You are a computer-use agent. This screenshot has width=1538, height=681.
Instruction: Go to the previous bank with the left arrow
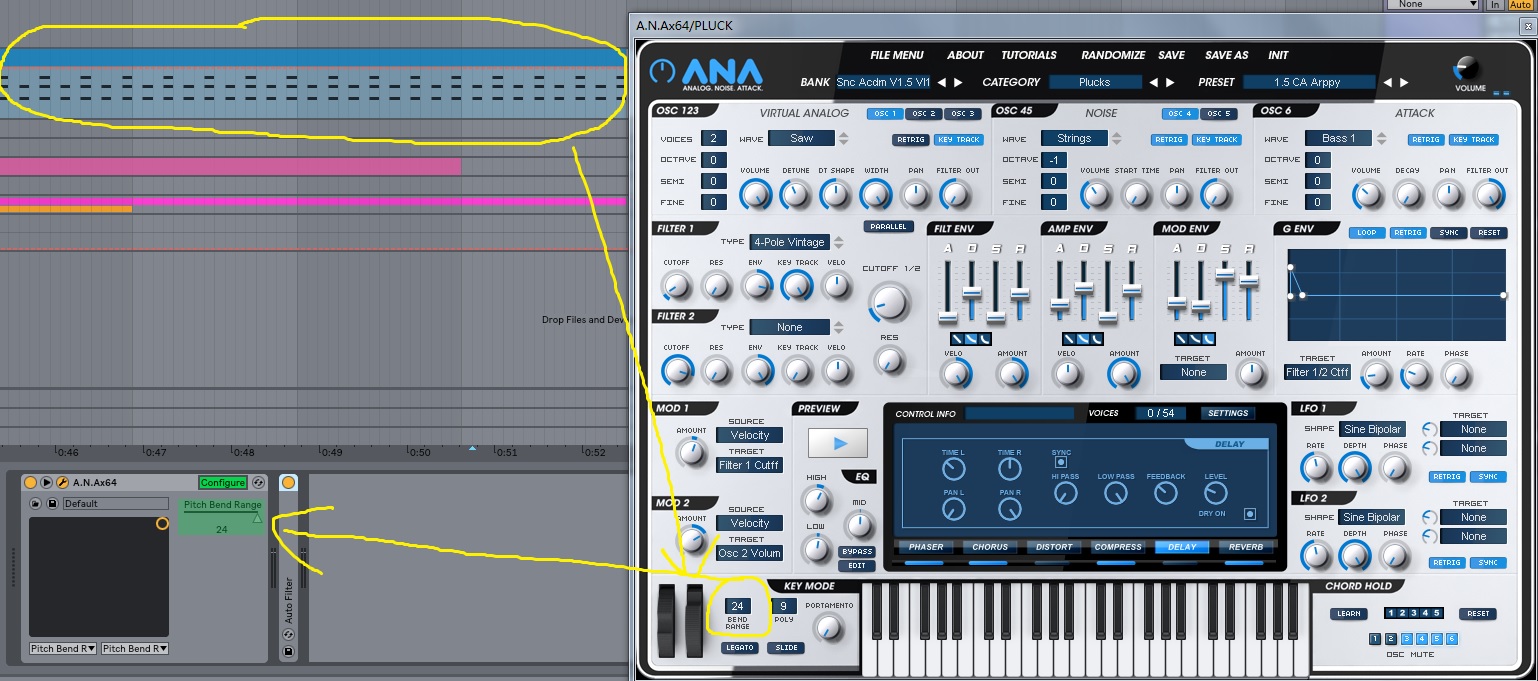pos(942,82)
